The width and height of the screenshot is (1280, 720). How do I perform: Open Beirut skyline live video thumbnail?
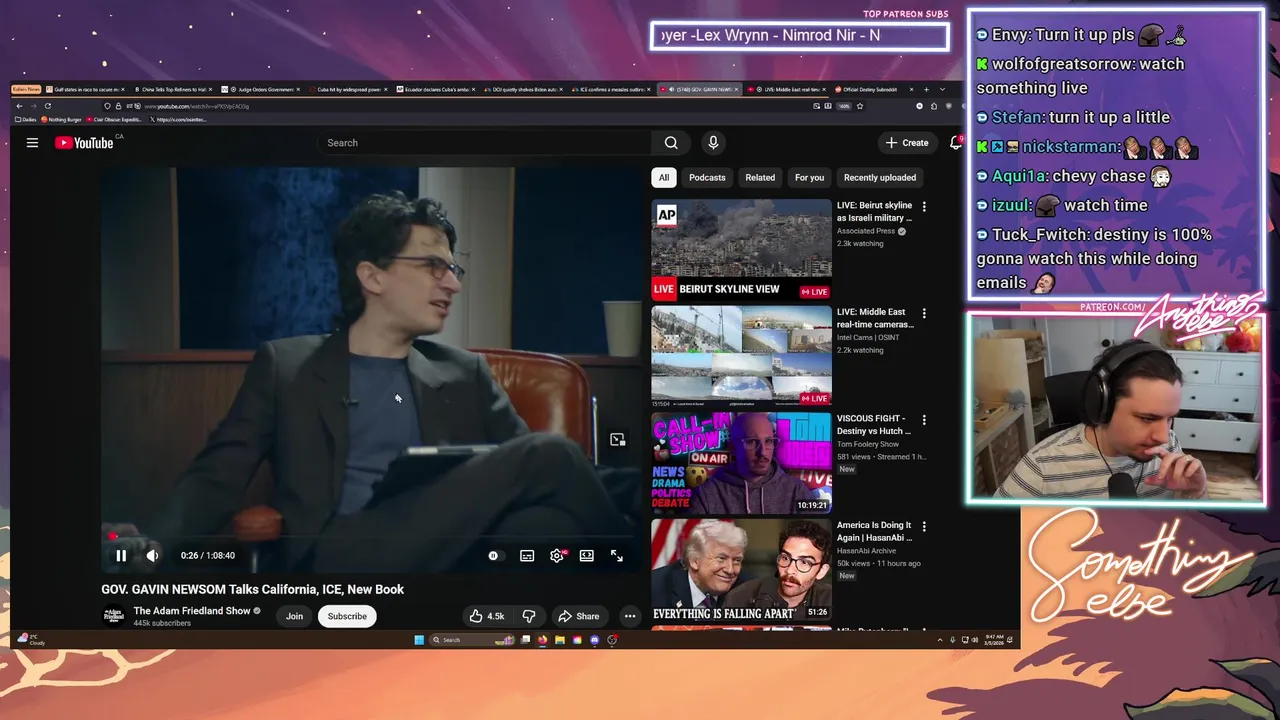[741, 250]
